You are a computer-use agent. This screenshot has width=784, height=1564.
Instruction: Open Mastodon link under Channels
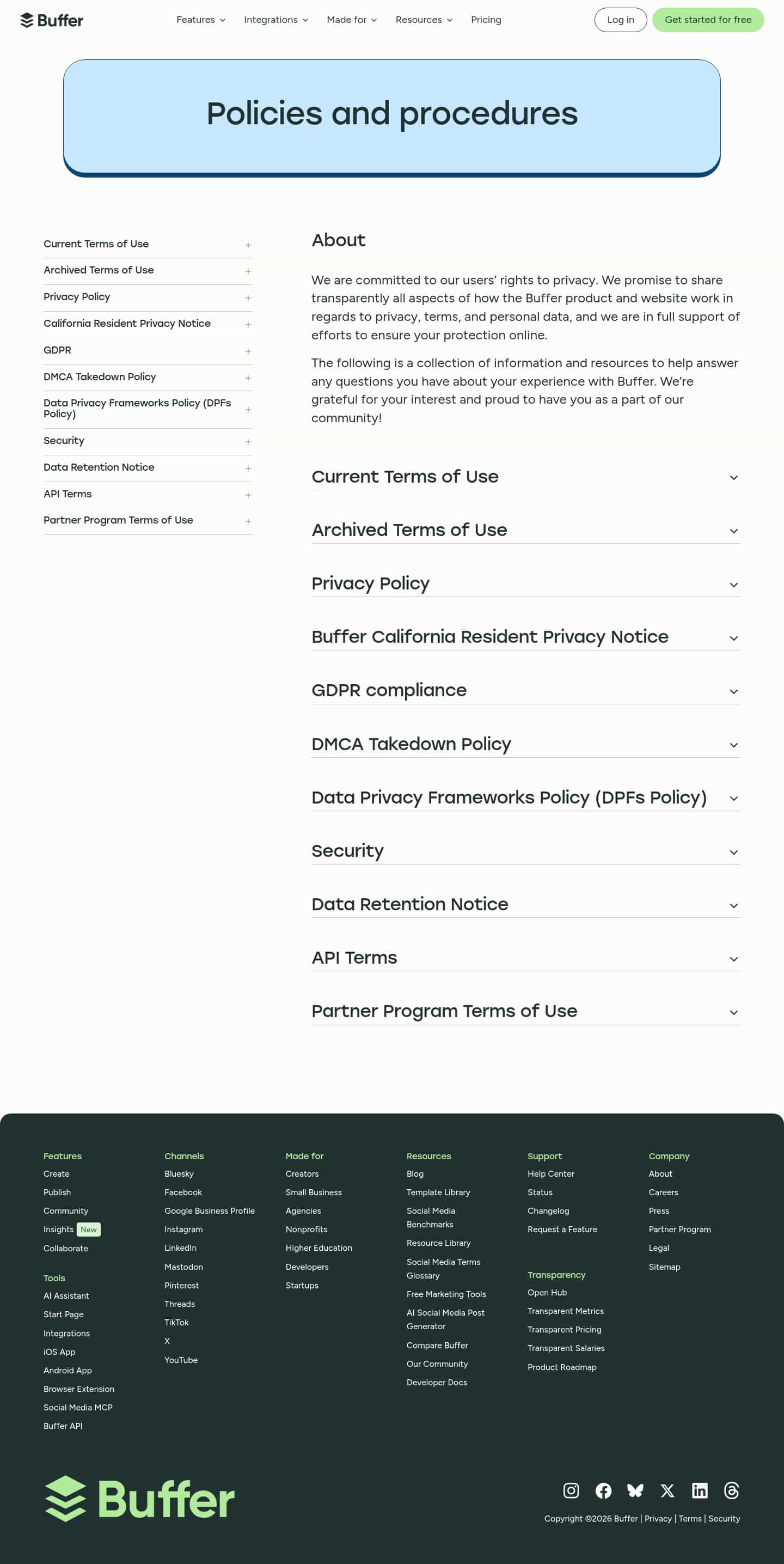[183, 1267]
